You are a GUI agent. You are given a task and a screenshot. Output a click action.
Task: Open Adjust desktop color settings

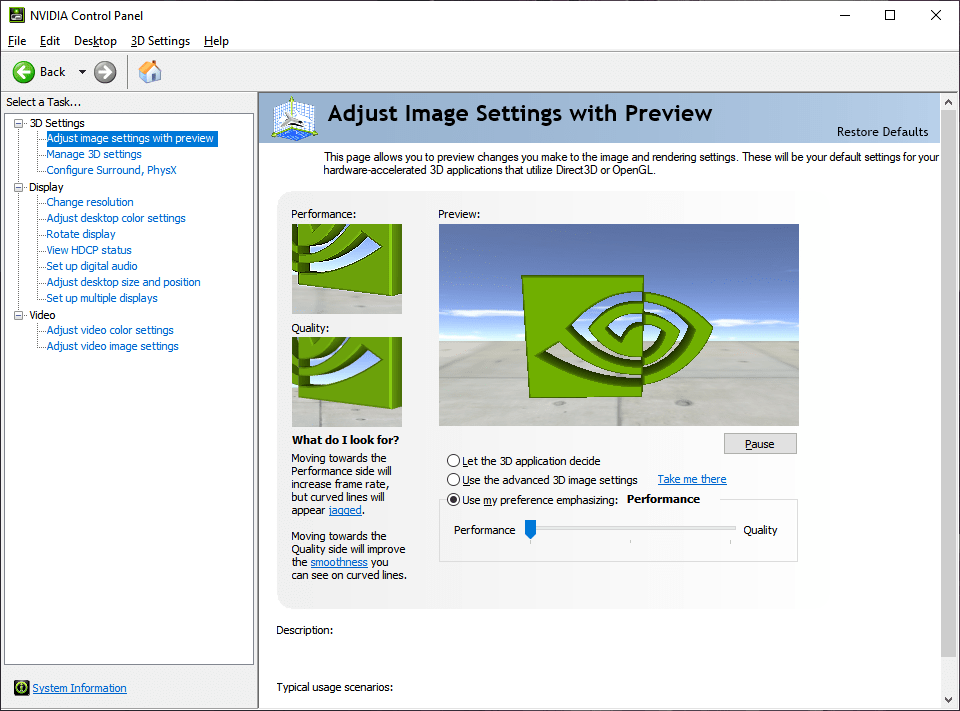point(116,218)
